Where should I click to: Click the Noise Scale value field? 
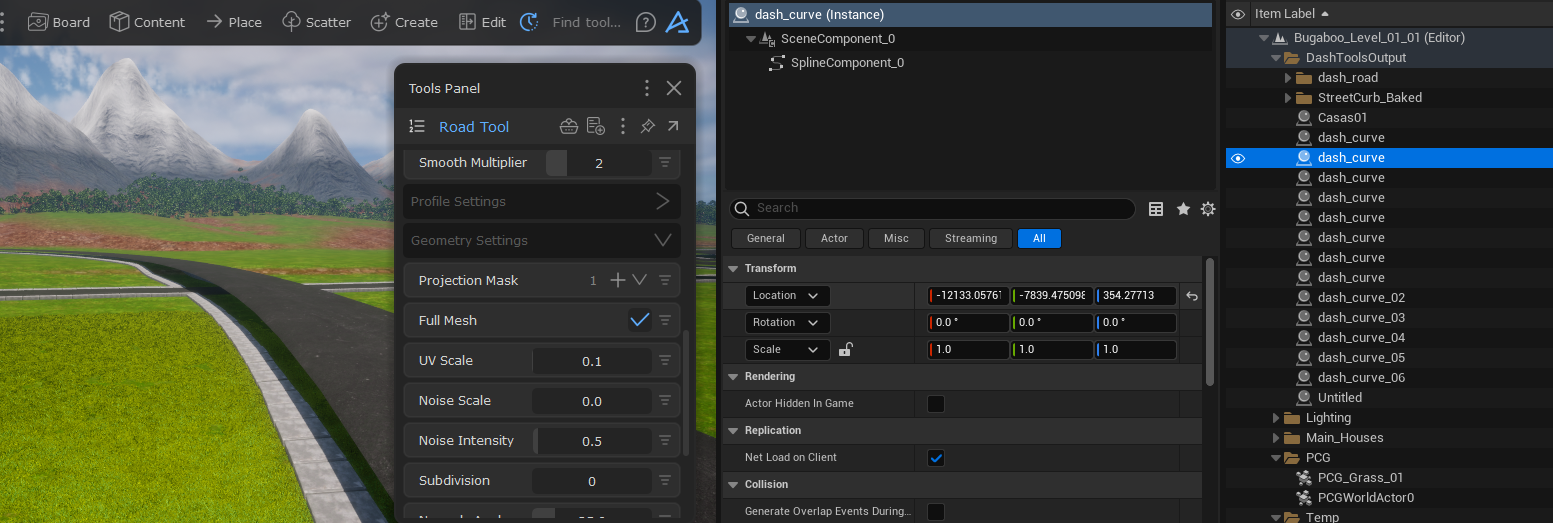[592, 400]
